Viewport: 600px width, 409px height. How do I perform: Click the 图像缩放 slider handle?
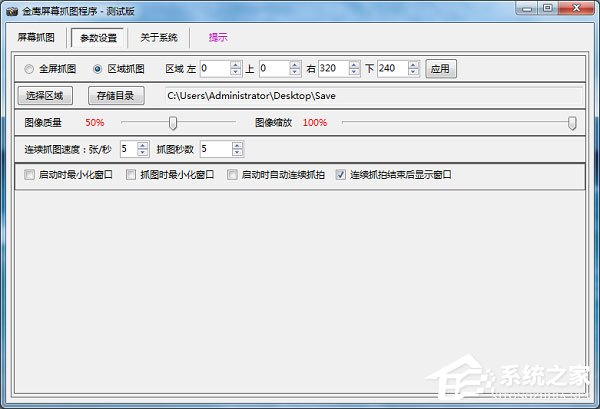click(572, 123)
